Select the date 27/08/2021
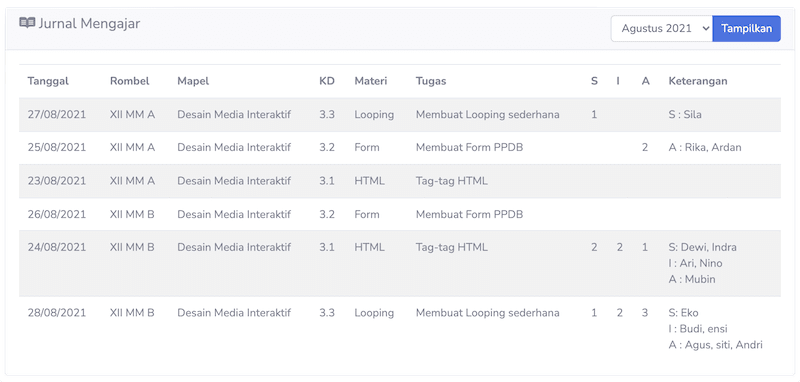This screenshot has width=800, height=382. pyautogui.click(x=57, y=114)
